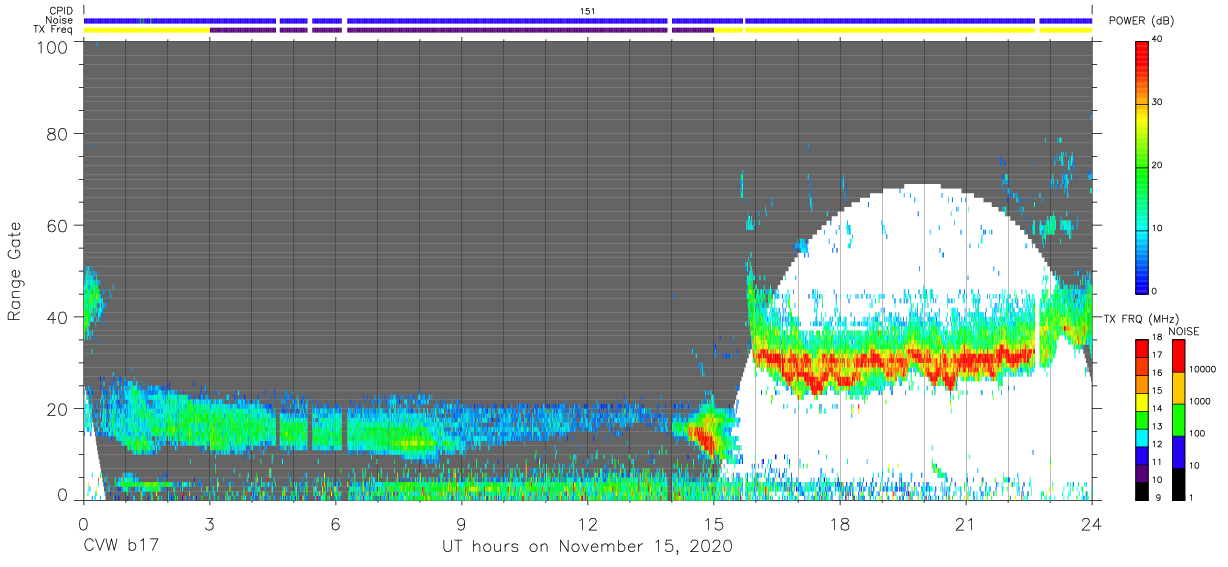The image size is (1228, 567).
Task: Click the TX FRQ (MHz) legend title
Action: (1143, 318)
